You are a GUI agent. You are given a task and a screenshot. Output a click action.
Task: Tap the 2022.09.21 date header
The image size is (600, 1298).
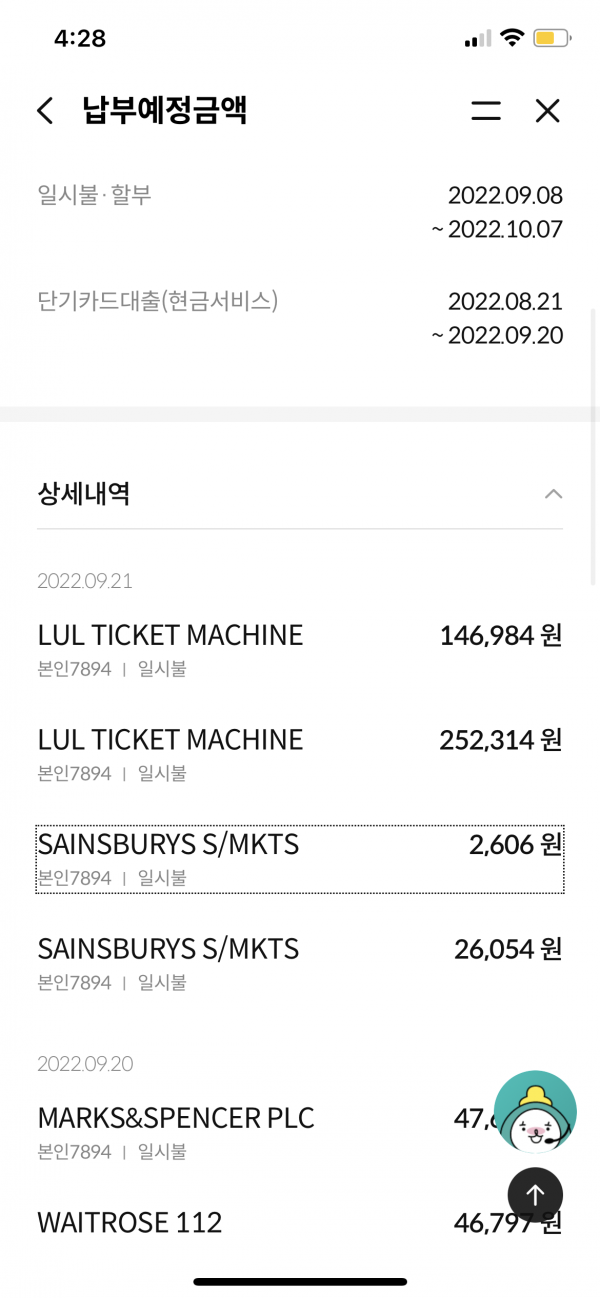tap(85, 581)
